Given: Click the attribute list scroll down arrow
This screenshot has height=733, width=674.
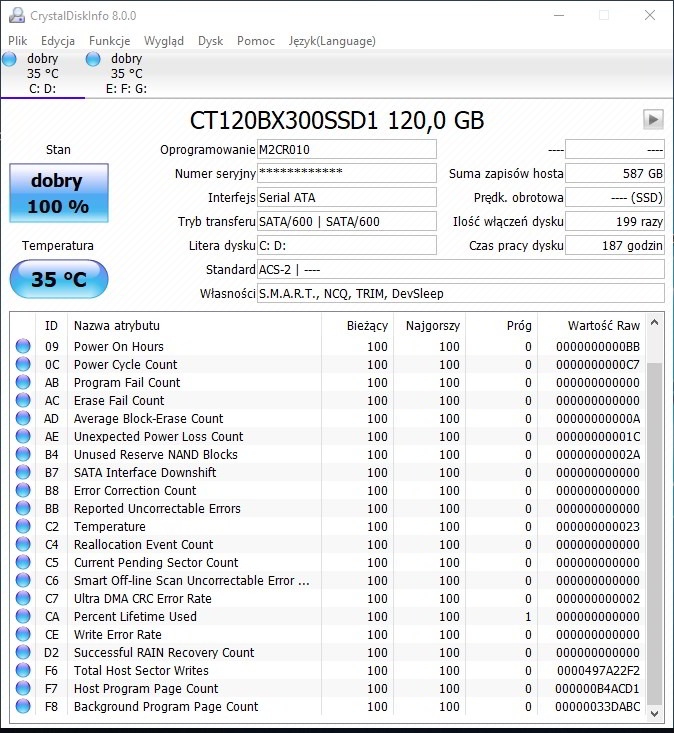Looking at the screenshot, I should tap(655, 713).
